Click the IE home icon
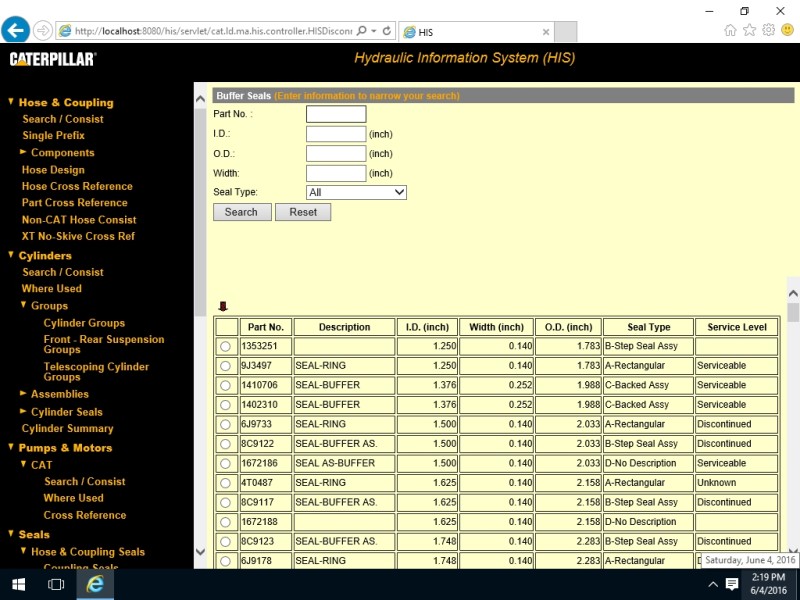This screenshot has height=600, width=800. [x=730, y=30]
